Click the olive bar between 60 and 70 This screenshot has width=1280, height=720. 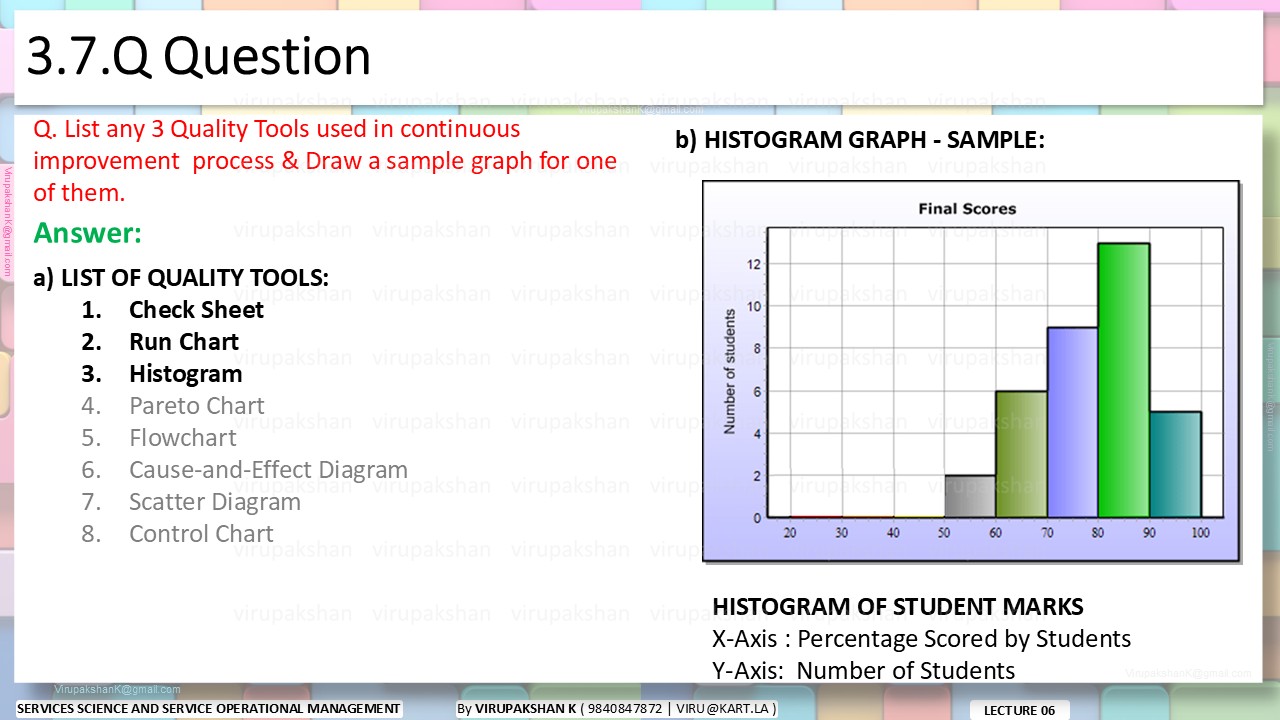pos(1021,454)
